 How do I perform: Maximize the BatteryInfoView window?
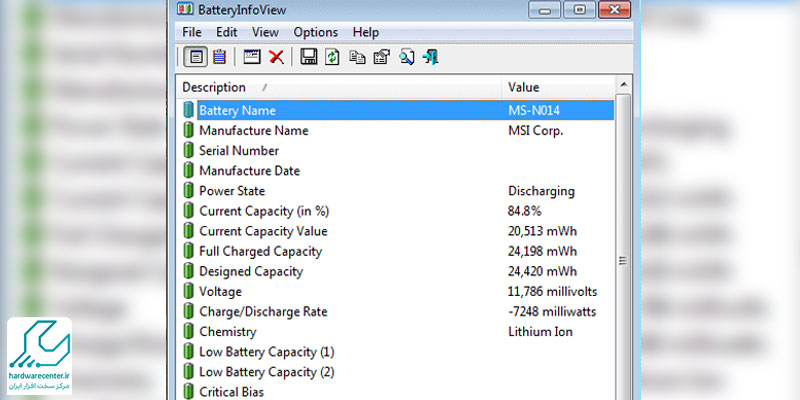(579, 10)
